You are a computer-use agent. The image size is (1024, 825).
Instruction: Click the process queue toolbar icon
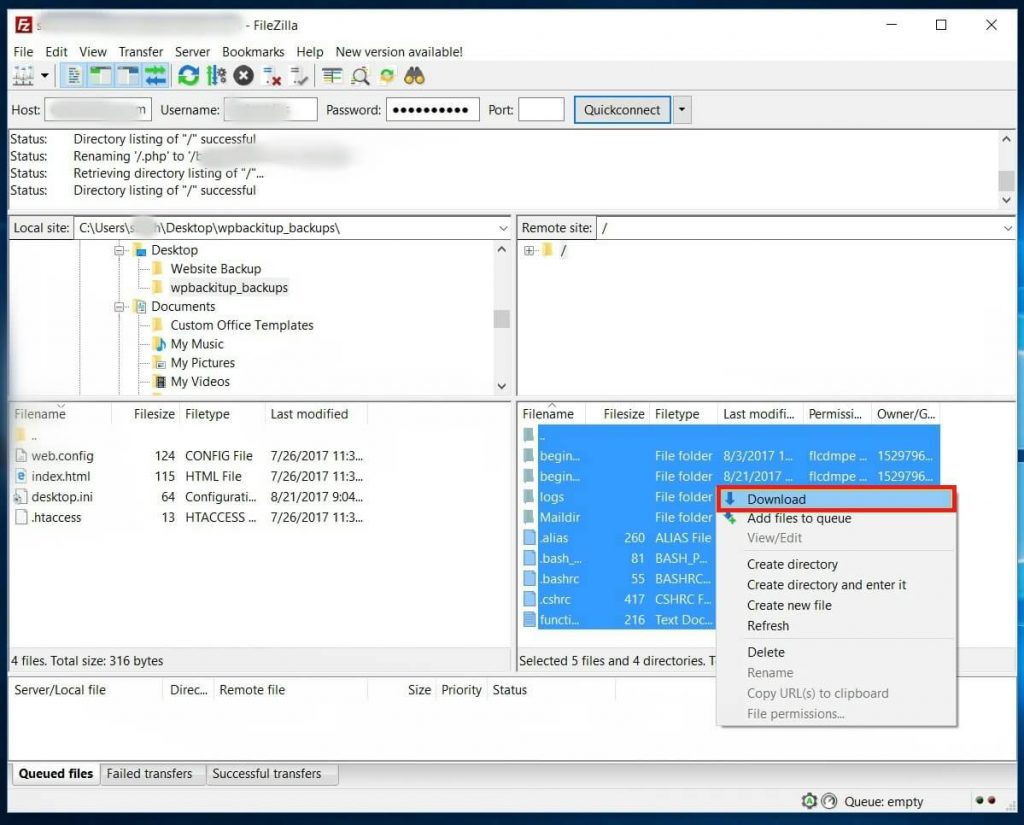point(216,76)
